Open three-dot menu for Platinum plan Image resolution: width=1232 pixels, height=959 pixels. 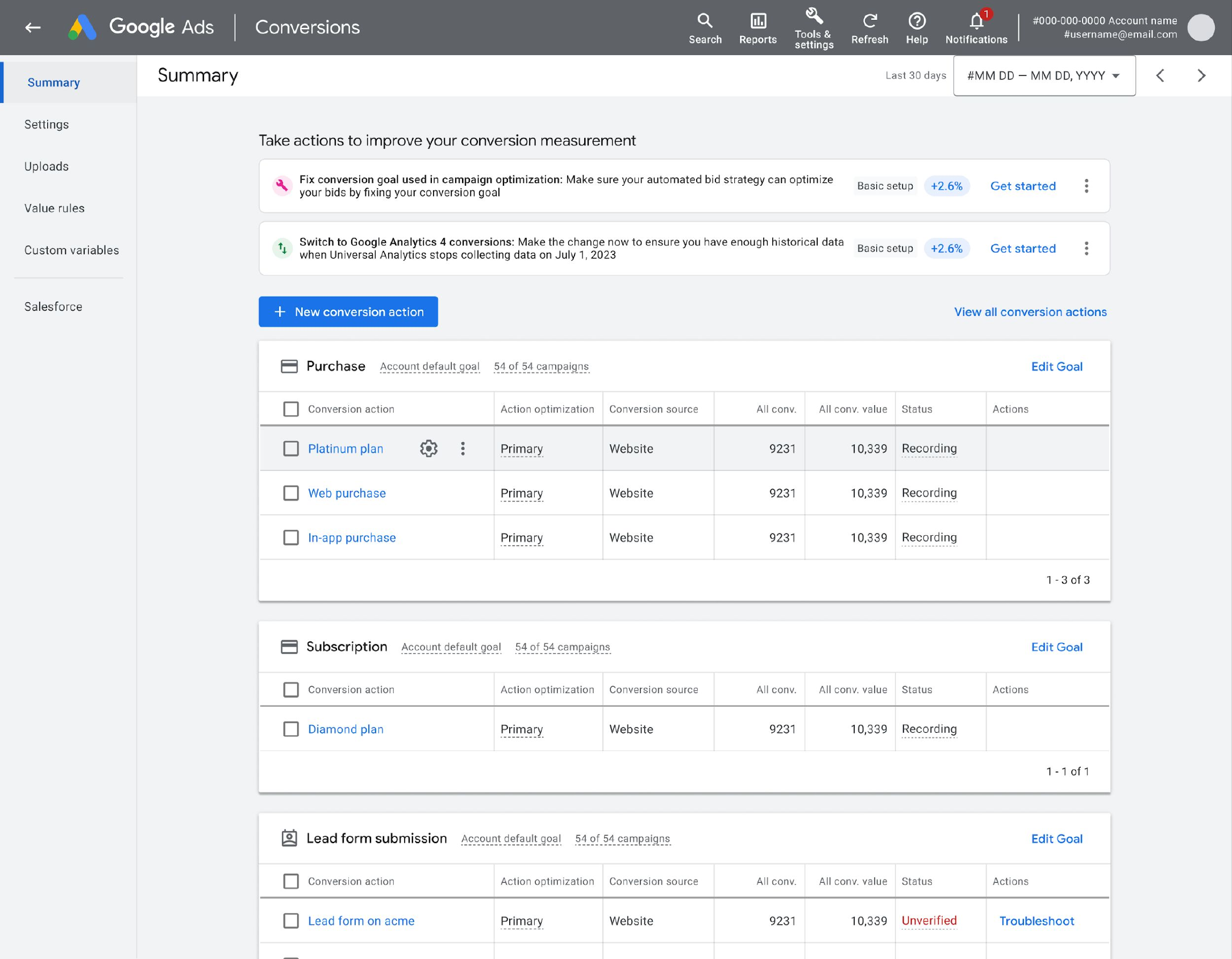click(463, 448)
